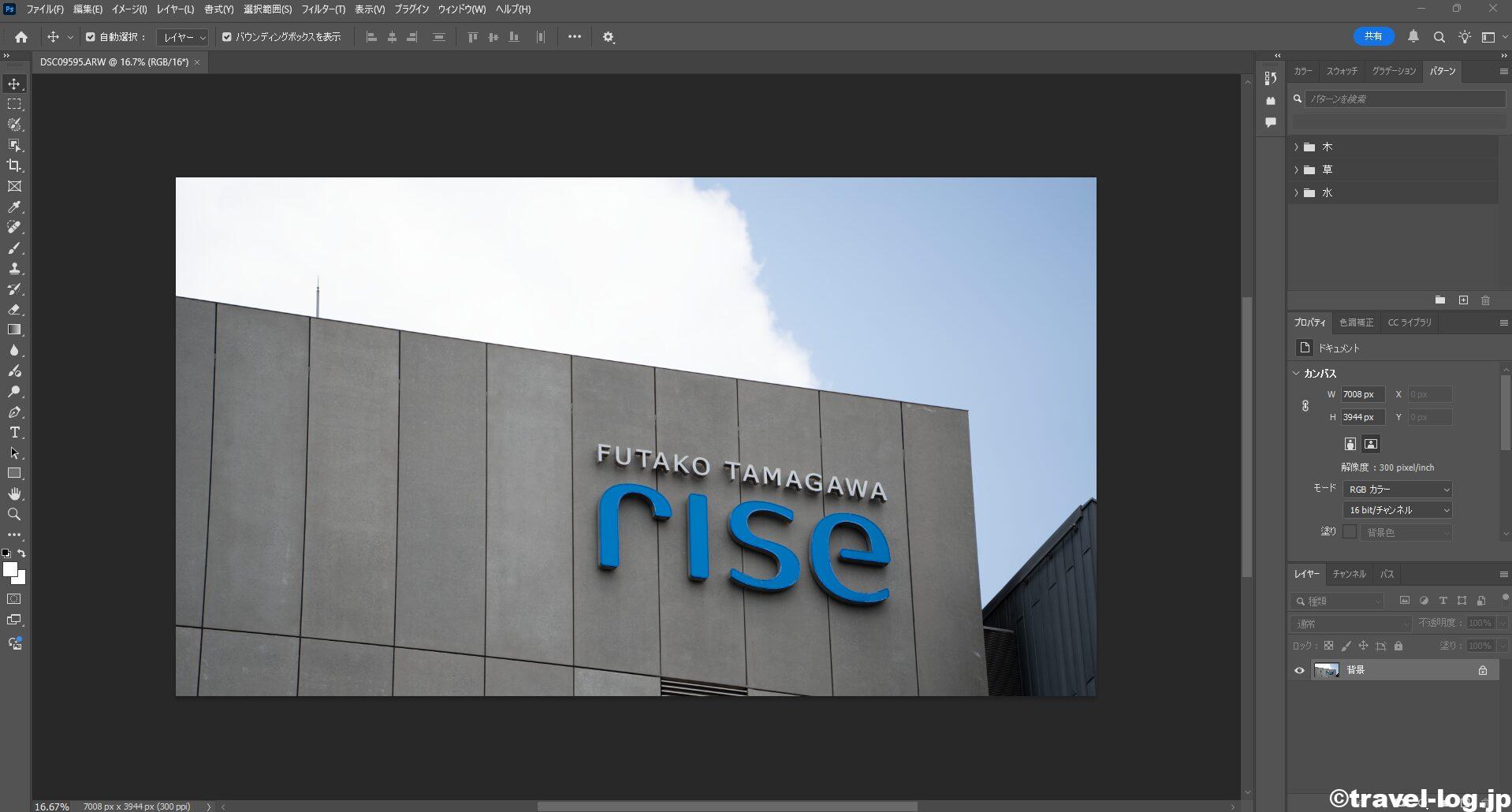Click the foreground color swatch

[9, 569]
